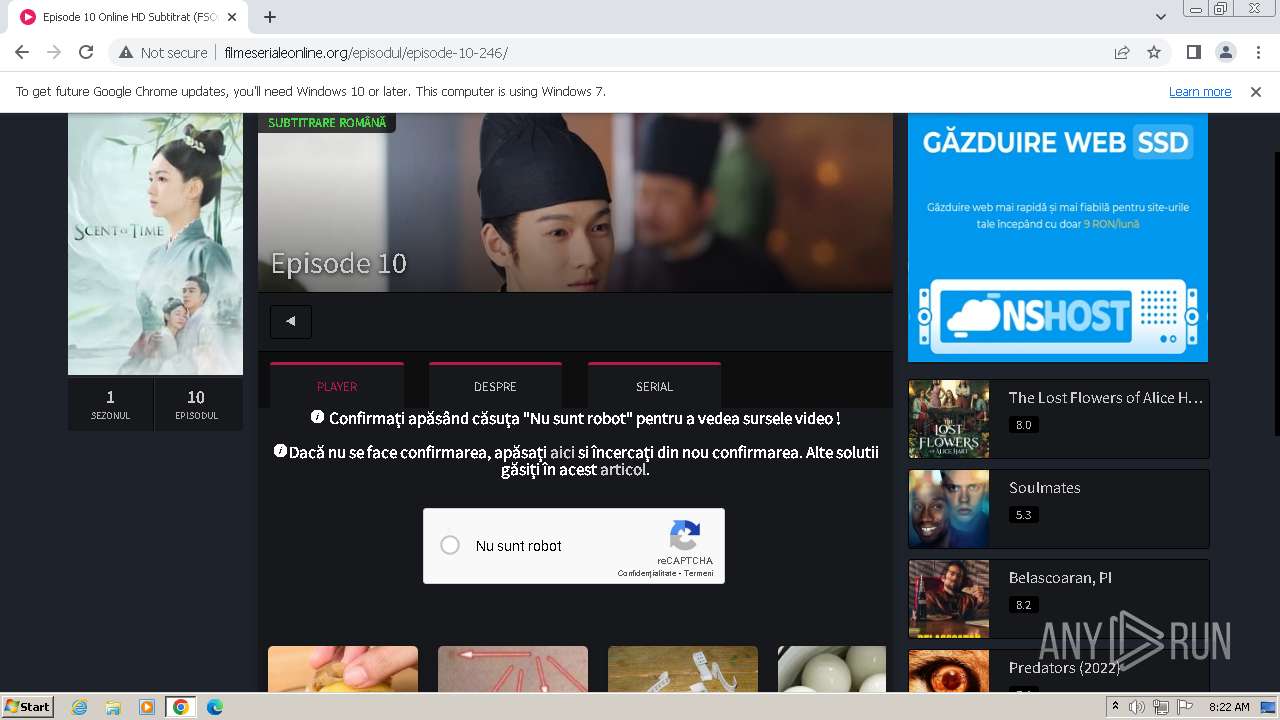Click the Lost Flowers poster thumbnail

pyautogui.click(x=949, y=419)
